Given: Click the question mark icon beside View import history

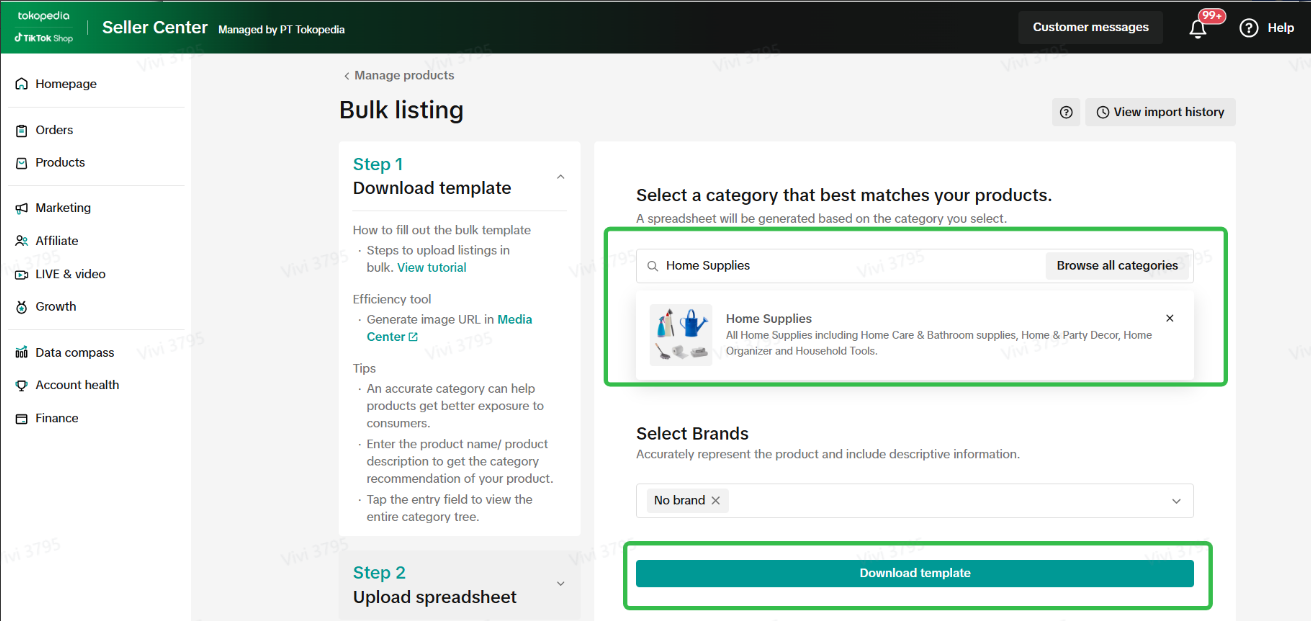Looking at the screenshot, I should tap(1066, 112).
